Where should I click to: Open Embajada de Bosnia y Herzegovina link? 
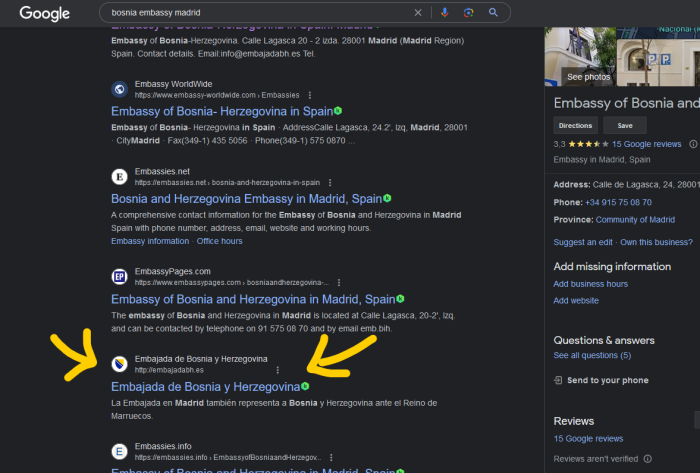(x=205, y=386)
